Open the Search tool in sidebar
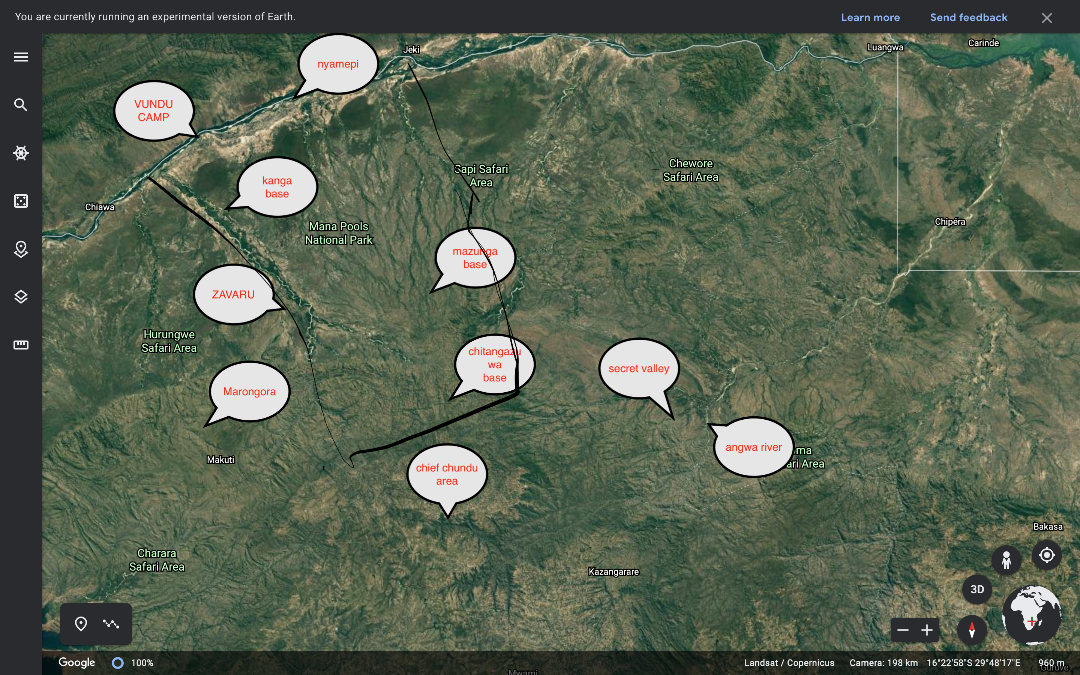This screenshot has height=675, width=1080. [21, 105]
